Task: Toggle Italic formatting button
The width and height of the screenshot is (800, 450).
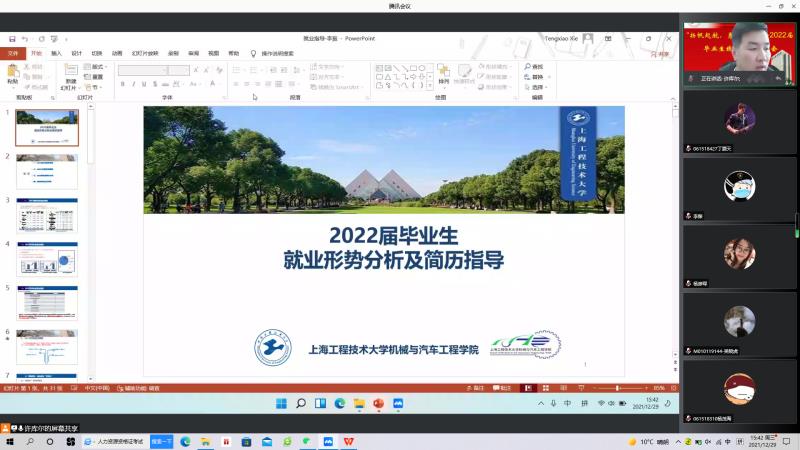Action: [x=133, y=84]
